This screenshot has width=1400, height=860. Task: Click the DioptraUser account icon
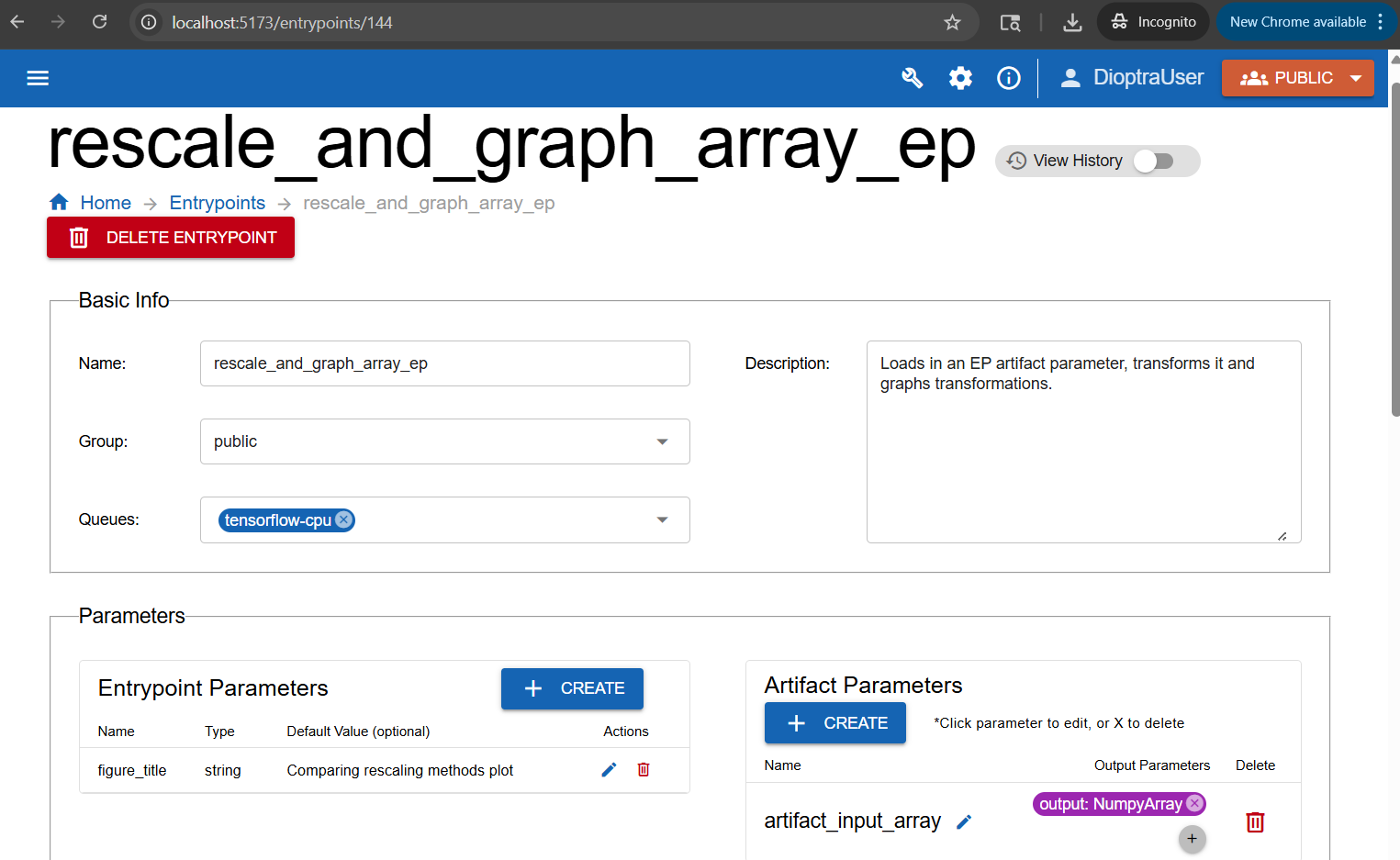(x=1070, y=77)
